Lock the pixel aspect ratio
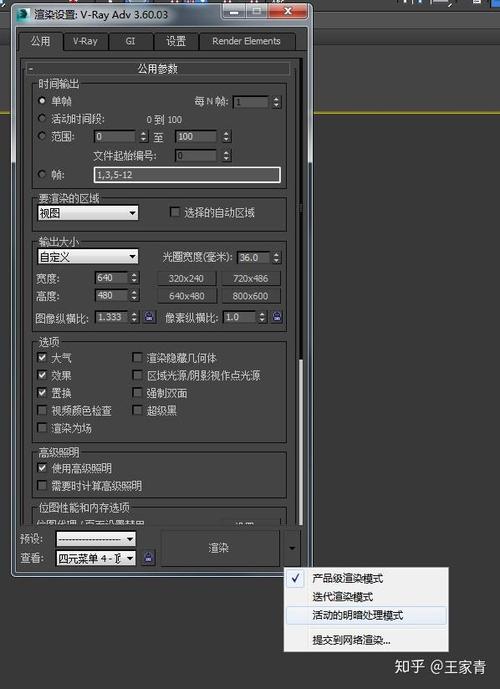The image size is (500, 689). (x=277, y=316)
